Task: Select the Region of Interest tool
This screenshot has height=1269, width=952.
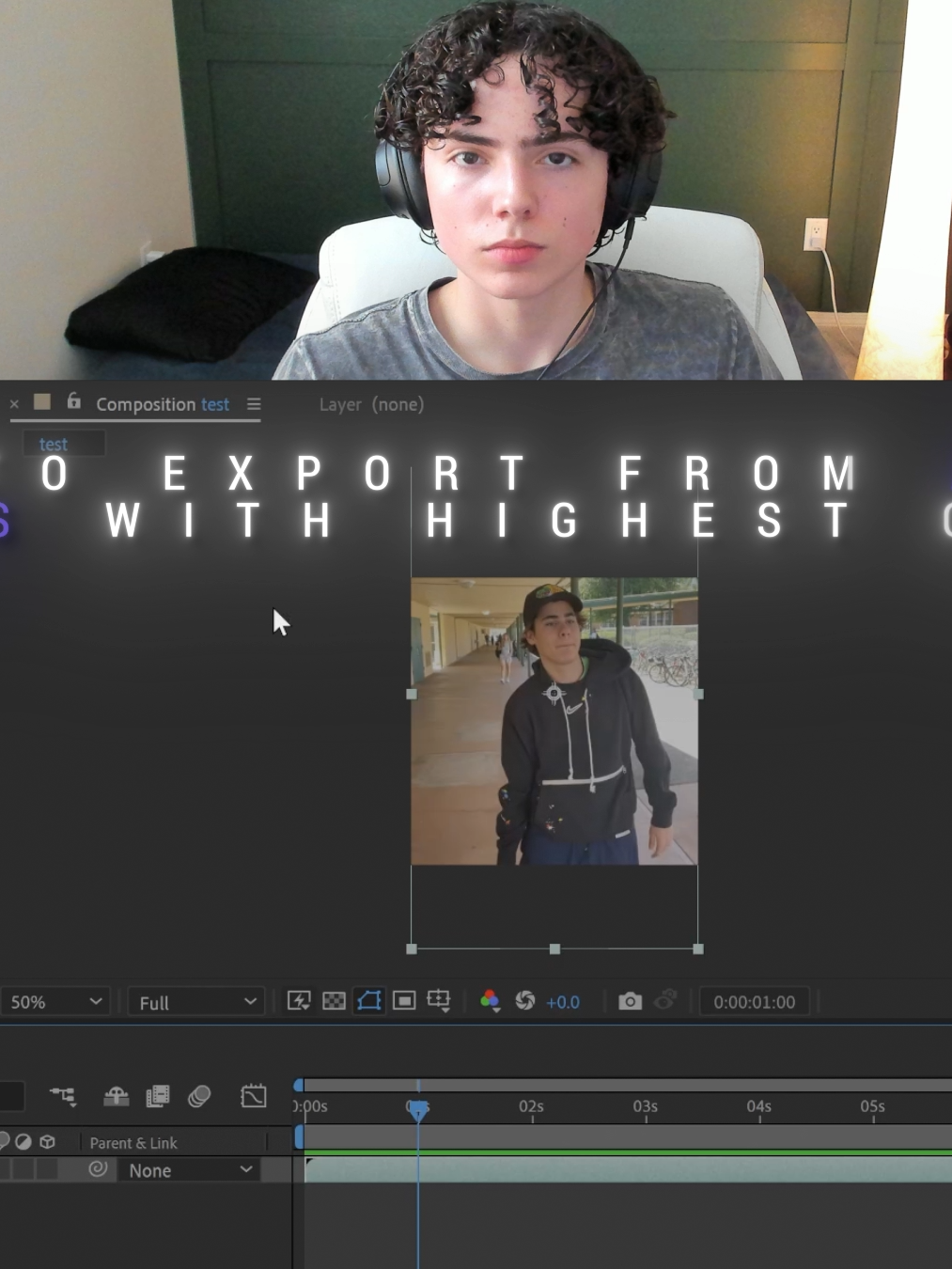Action: (403, 1001)
